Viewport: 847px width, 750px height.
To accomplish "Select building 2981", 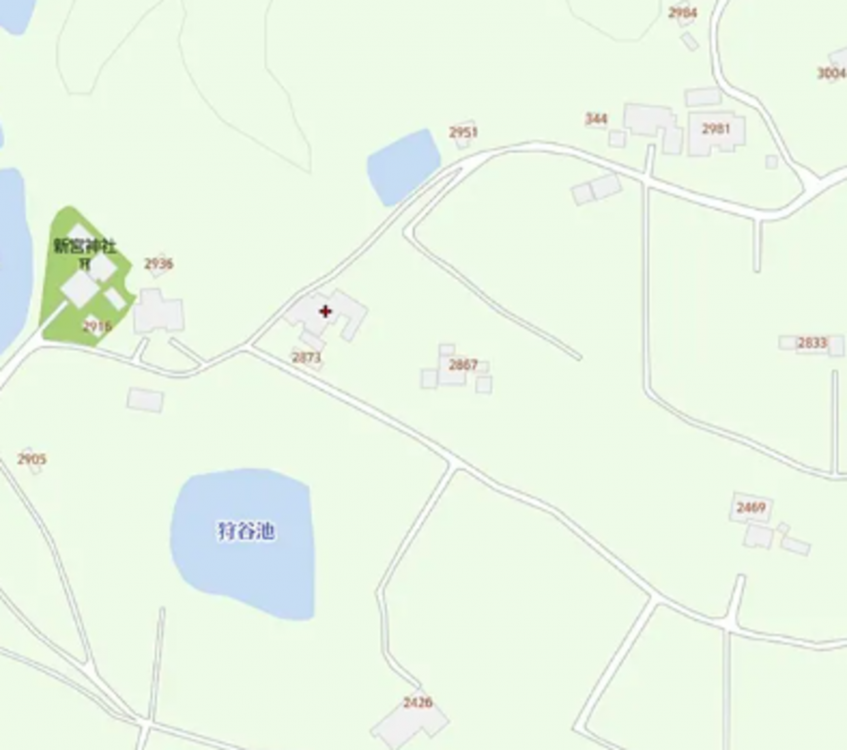I will point(716,129).
